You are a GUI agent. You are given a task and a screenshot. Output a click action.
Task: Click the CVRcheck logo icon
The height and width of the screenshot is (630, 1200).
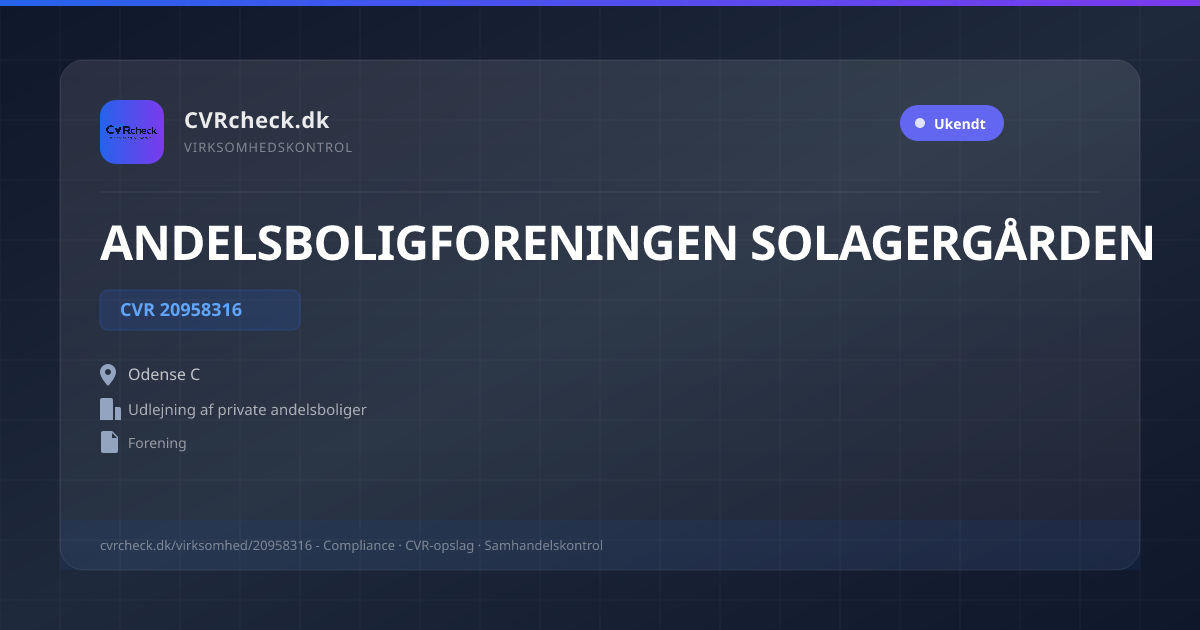click(132, 132)
